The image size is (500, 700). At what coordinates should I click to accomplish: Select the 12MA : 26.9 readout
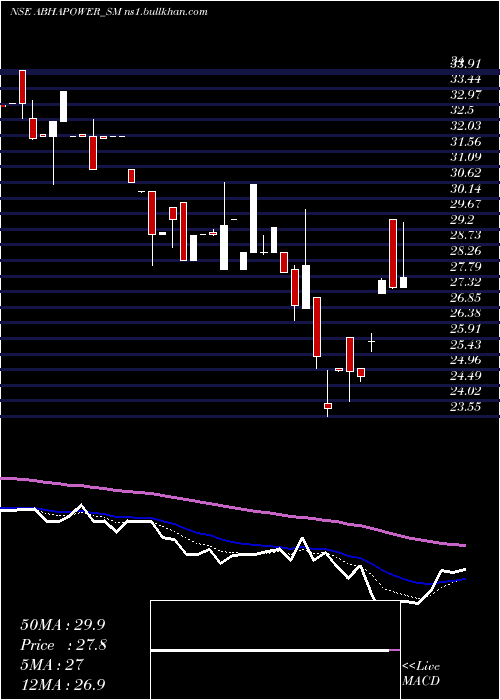pyautogui.click(x=63, y=685)
